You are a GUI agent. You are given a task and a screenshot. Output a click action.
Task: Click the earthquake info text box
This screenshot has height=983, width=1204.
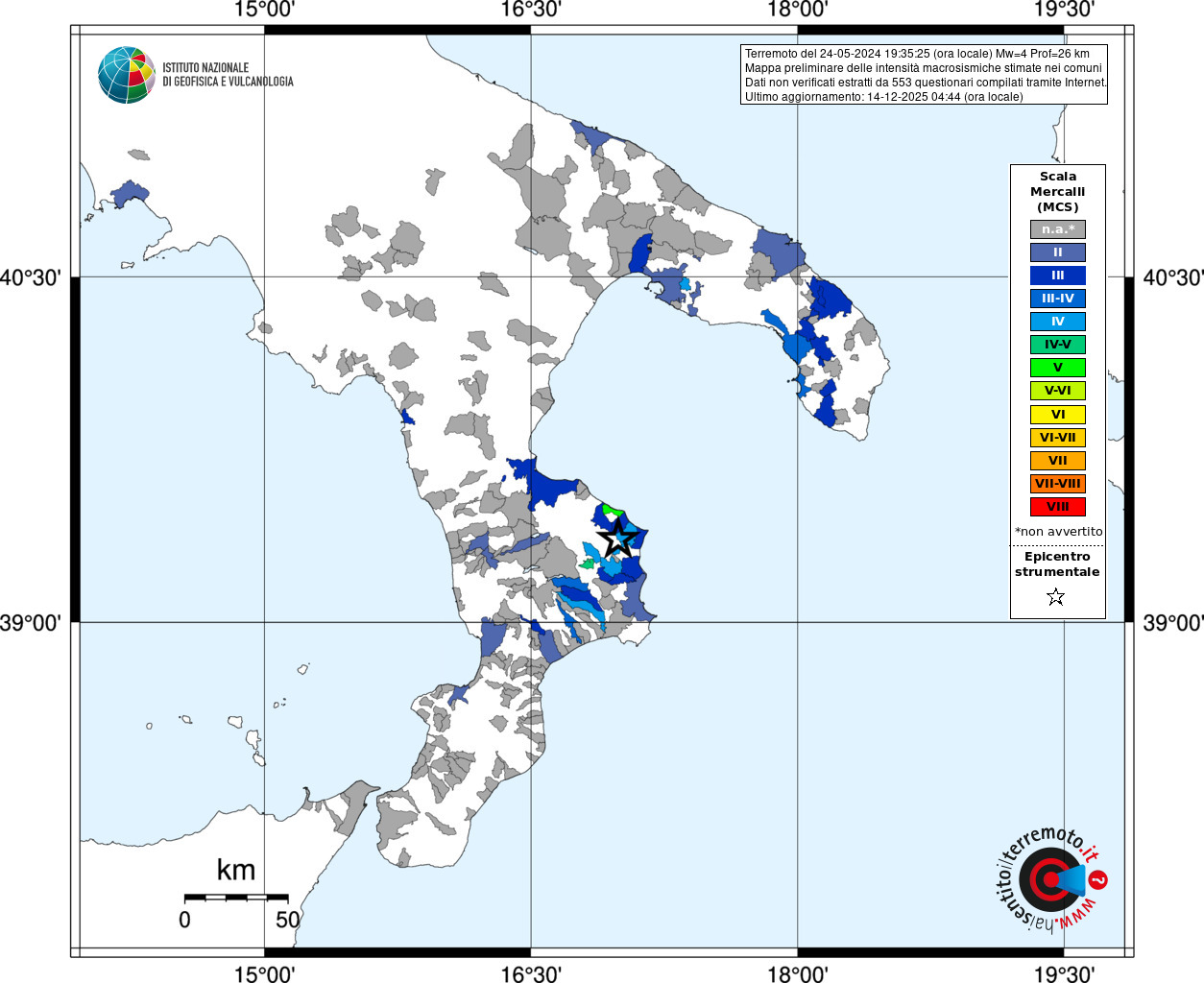pyautogui.click(x=924, y=75)
